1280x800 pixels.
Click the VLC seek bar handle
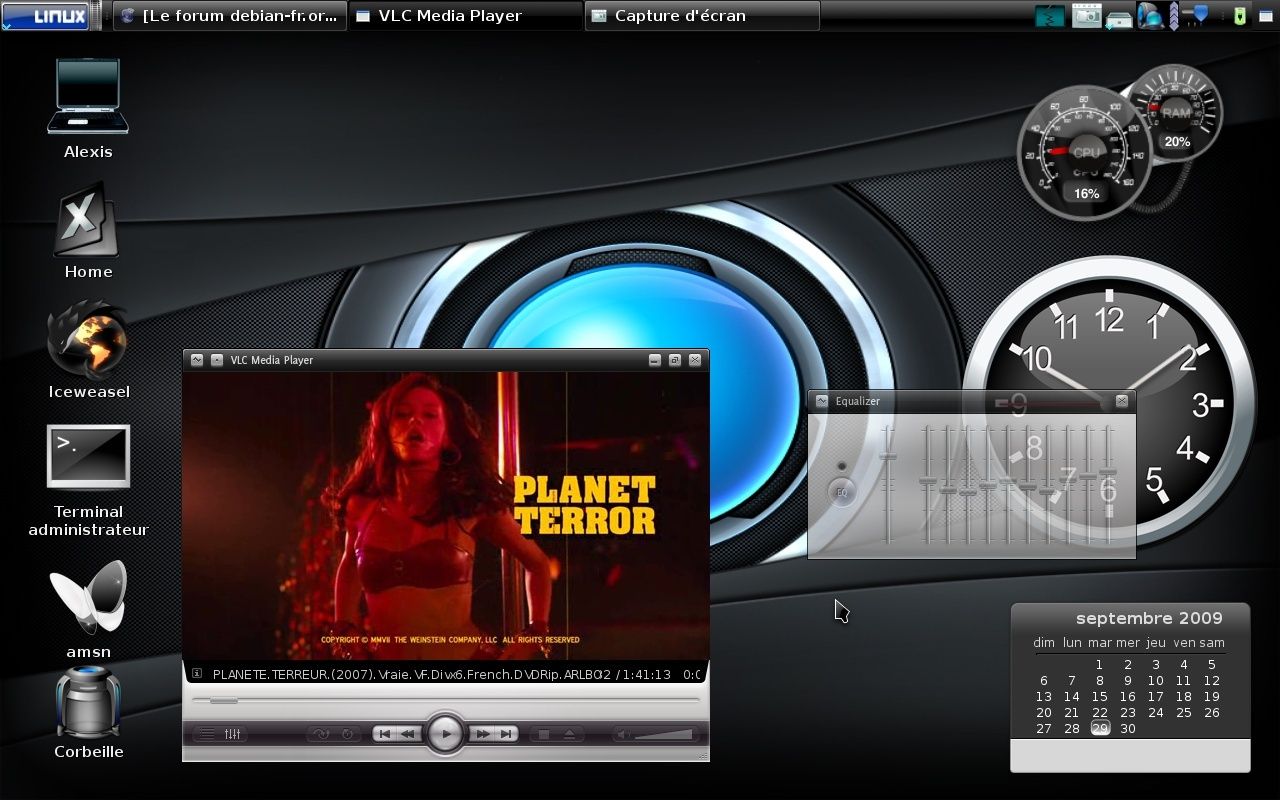[223, 701]
